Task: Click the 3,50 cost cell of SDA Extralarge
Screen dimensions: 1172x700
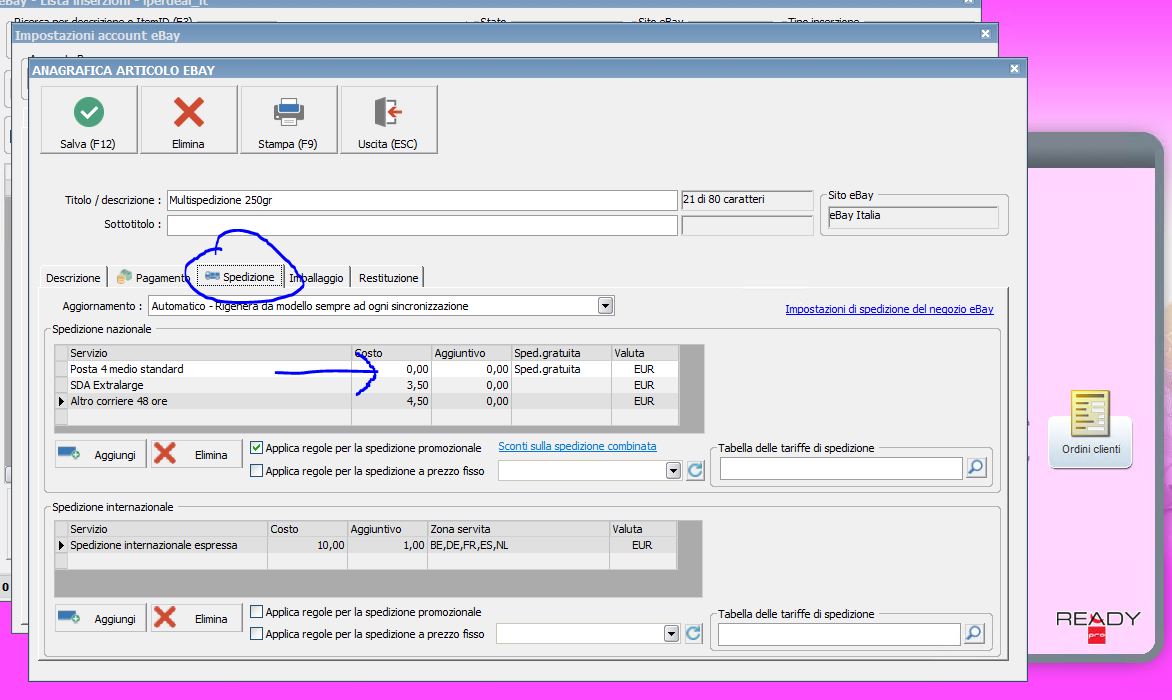Action: [x=392, y=385]
